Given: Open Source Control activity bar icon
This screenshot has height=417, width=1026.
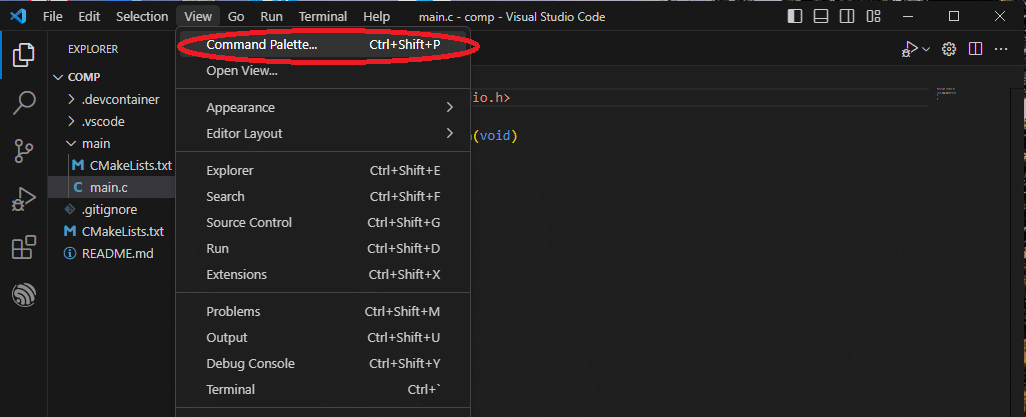Looking at the screenshot, I should point(24,150).
